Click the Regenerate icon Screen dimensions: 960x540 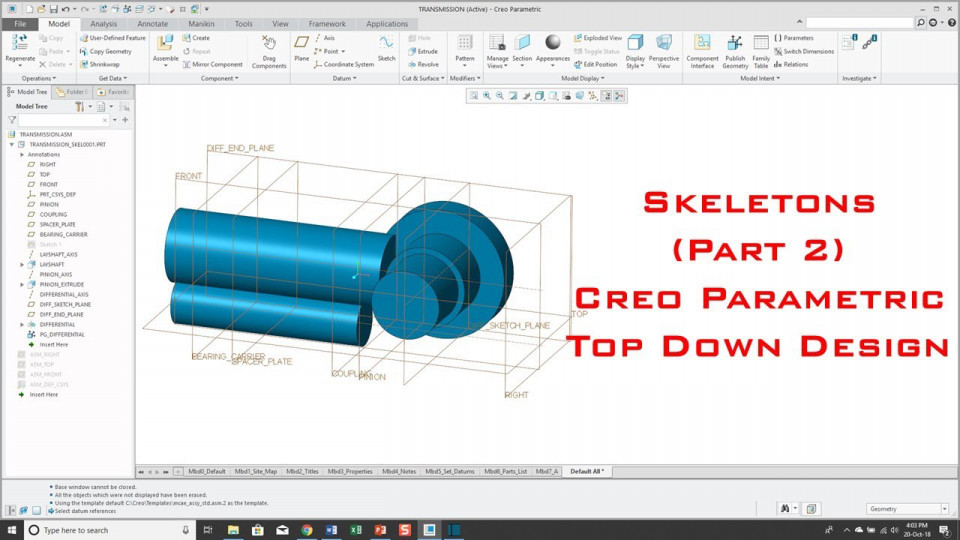[x=20, y=42]
